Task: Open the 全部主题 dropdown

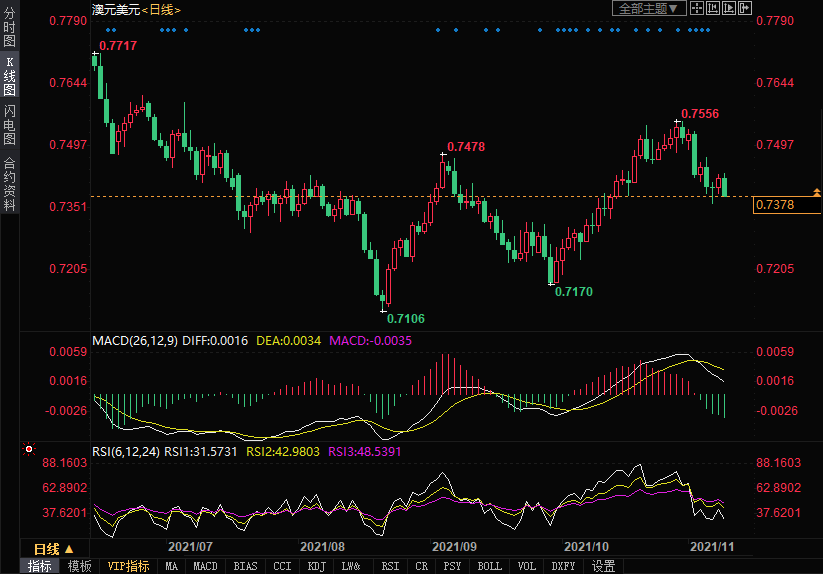Action: [648, 8]
